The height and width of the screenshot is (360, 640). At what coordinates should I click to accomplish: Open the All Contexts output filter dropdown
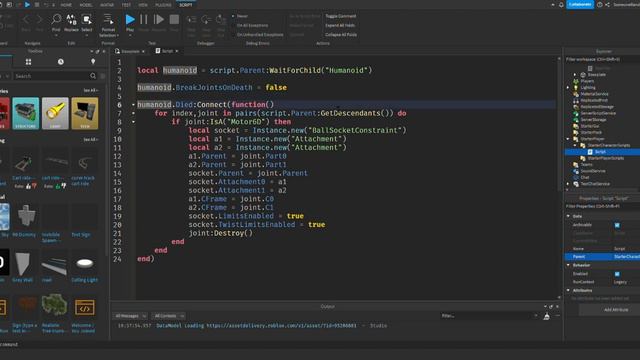(168, 316)
